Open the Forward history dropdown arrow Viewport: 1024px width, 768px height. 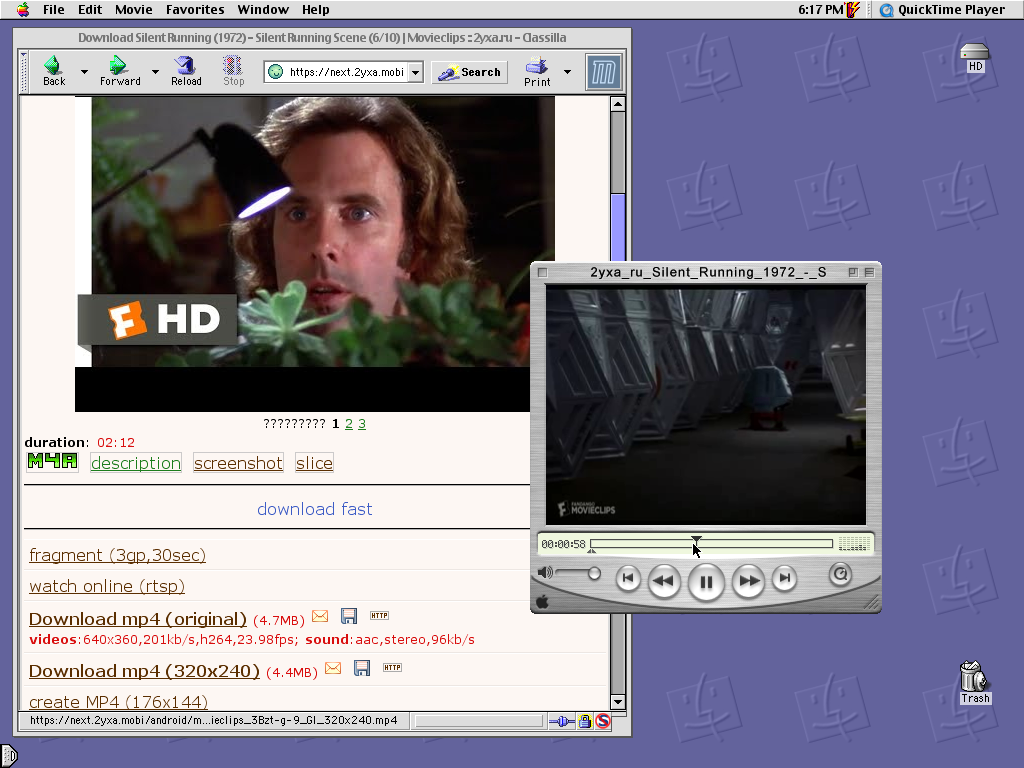click(155, 72)
